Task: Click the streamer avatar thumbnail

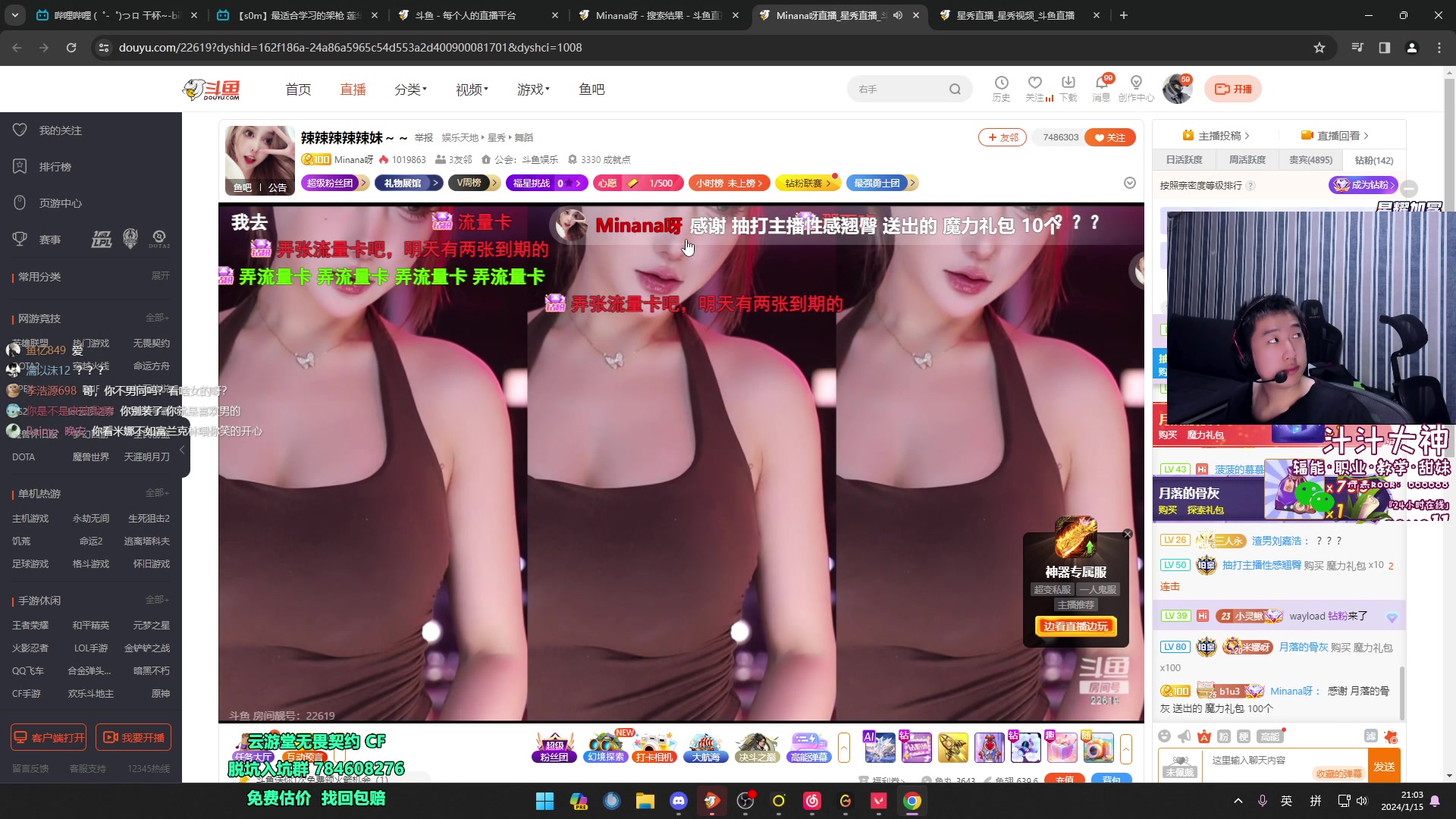Action: [x=259, y=160]
